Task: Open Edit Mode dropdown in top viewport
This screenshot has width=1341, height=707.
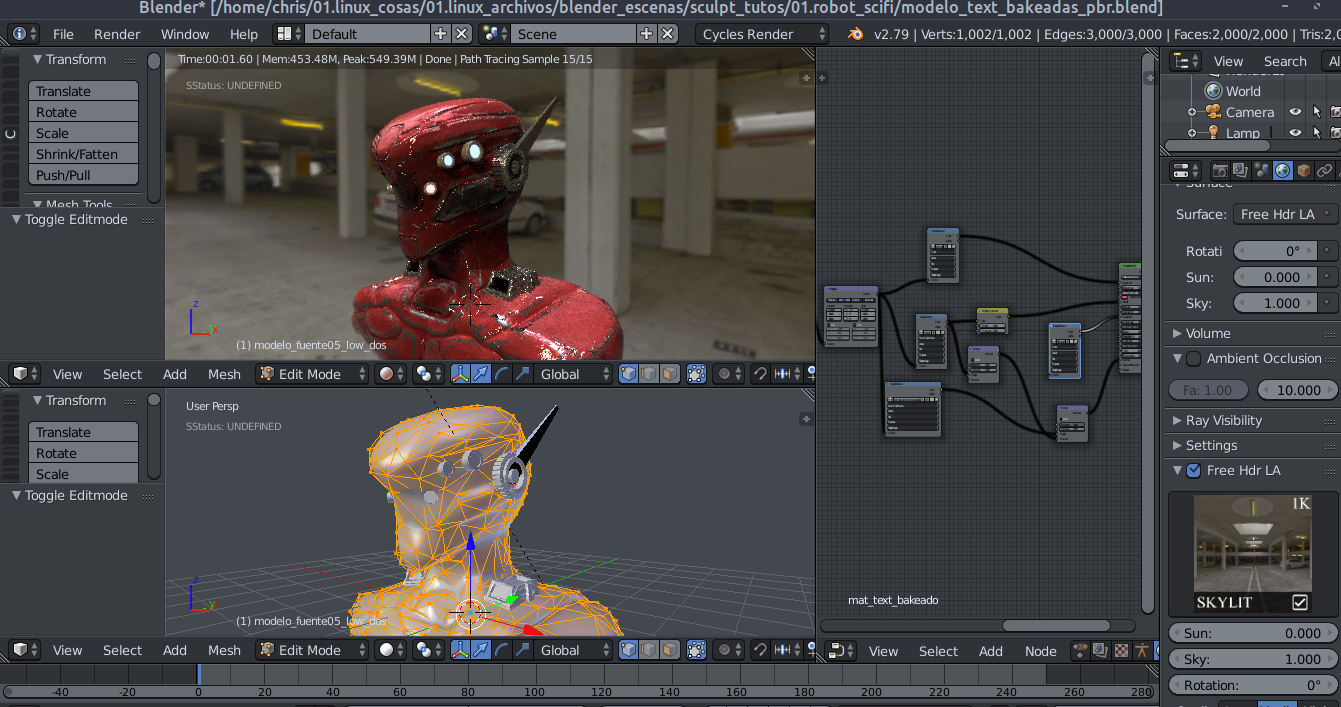Action: (x=310, y=374)
